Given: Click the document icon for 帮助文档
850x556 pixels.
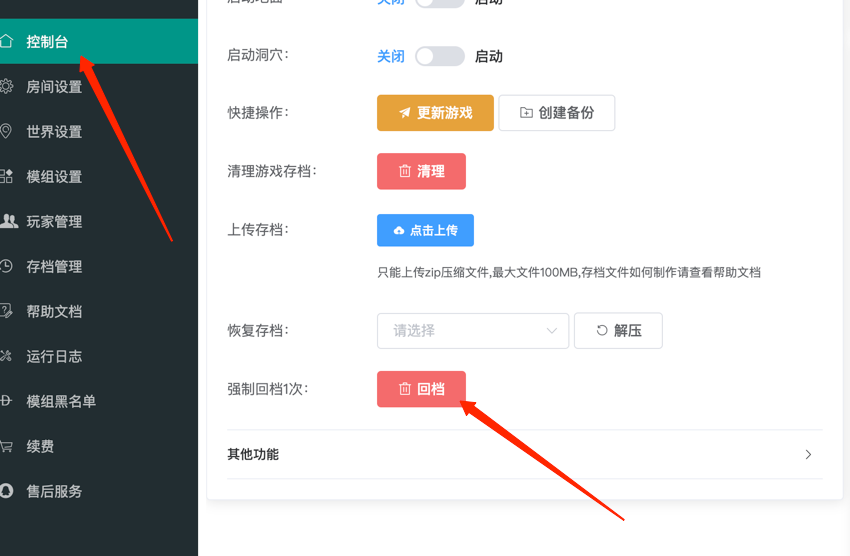Looking at the screenshot, I should click(x=7, y=311).
